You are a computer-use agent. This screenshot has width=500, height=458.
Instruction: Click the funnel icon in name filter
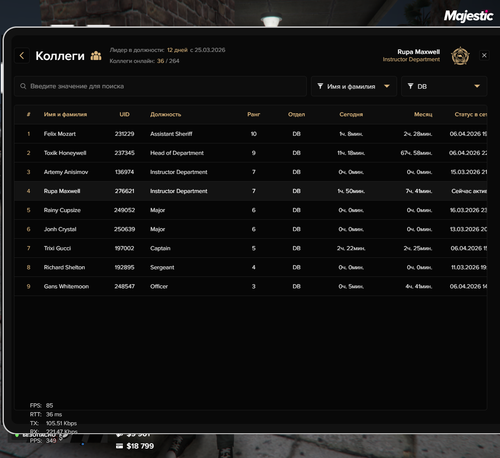coord(320,86)
